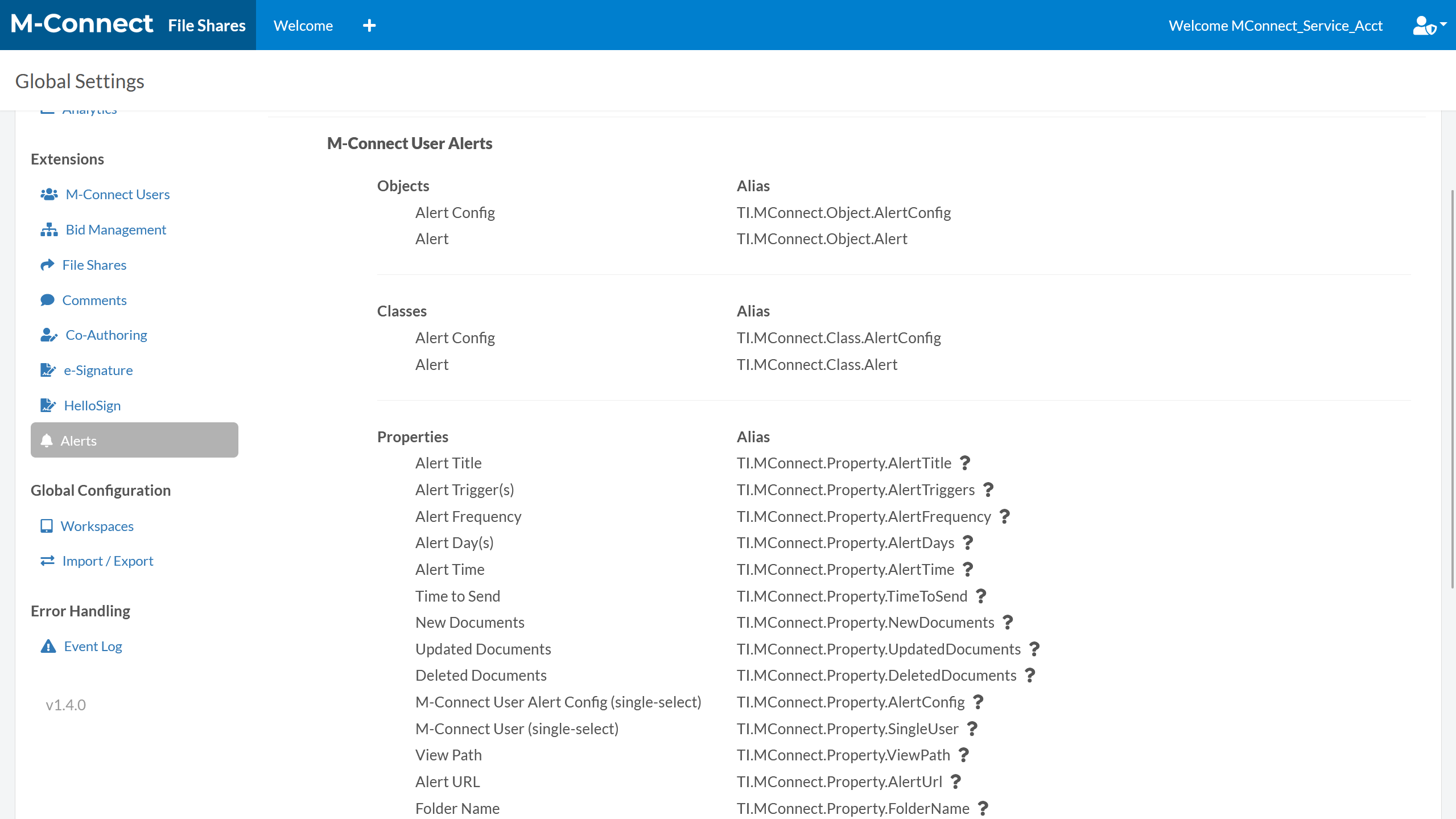Click the M-Connect logo

(x=81, y=23)
